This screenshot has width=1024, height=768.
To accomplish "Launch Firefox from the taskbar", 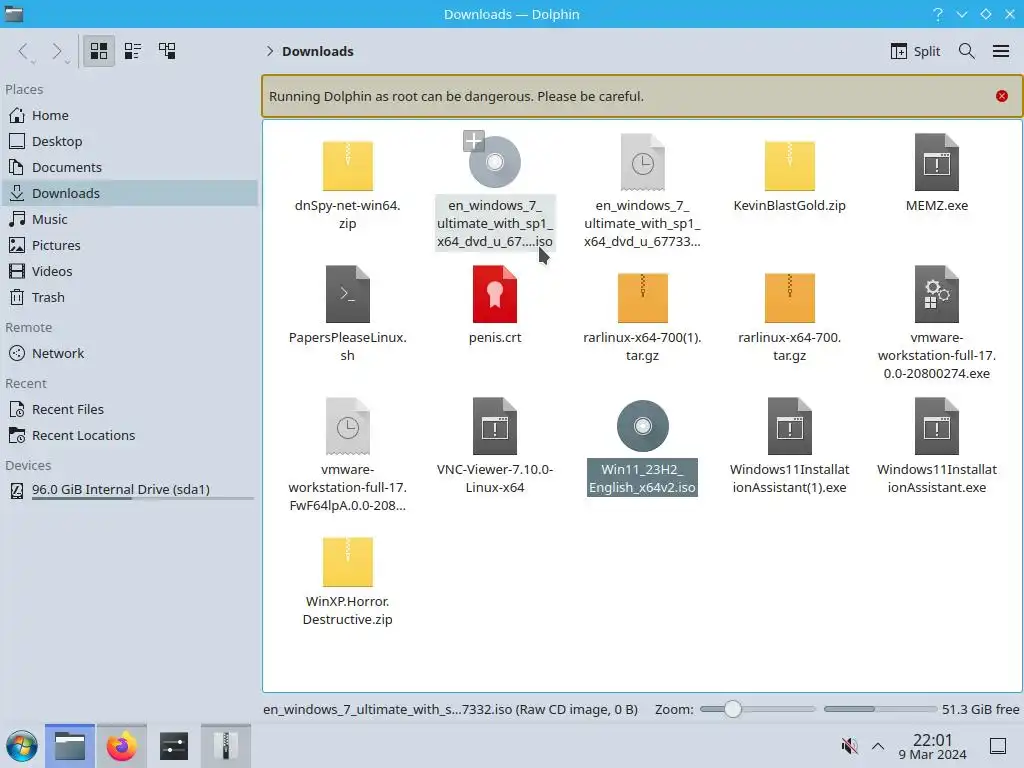I will point(121,746).
